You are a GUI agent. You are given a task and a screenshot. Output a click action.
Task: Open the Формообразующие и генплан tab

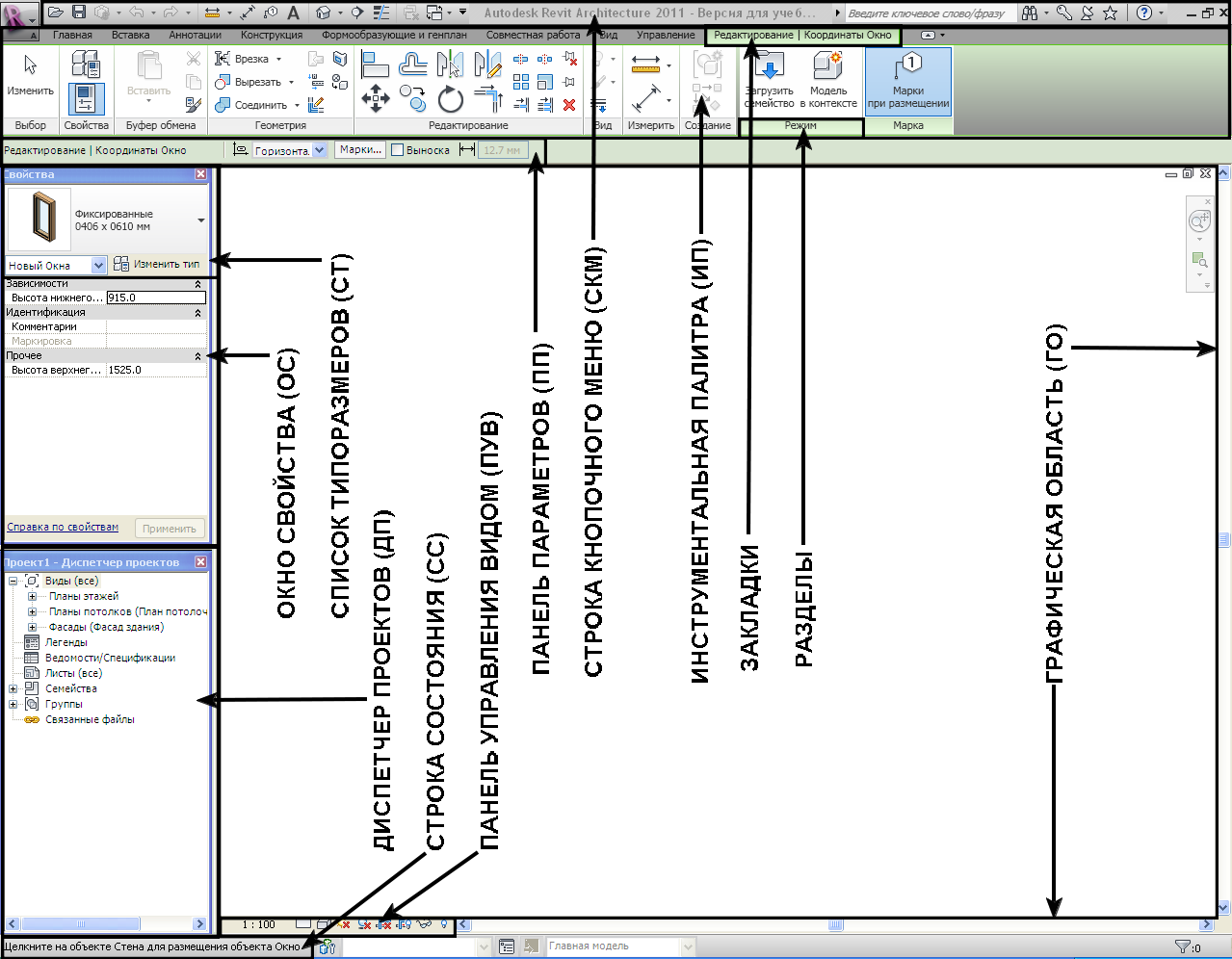click(x=394, y=35)
